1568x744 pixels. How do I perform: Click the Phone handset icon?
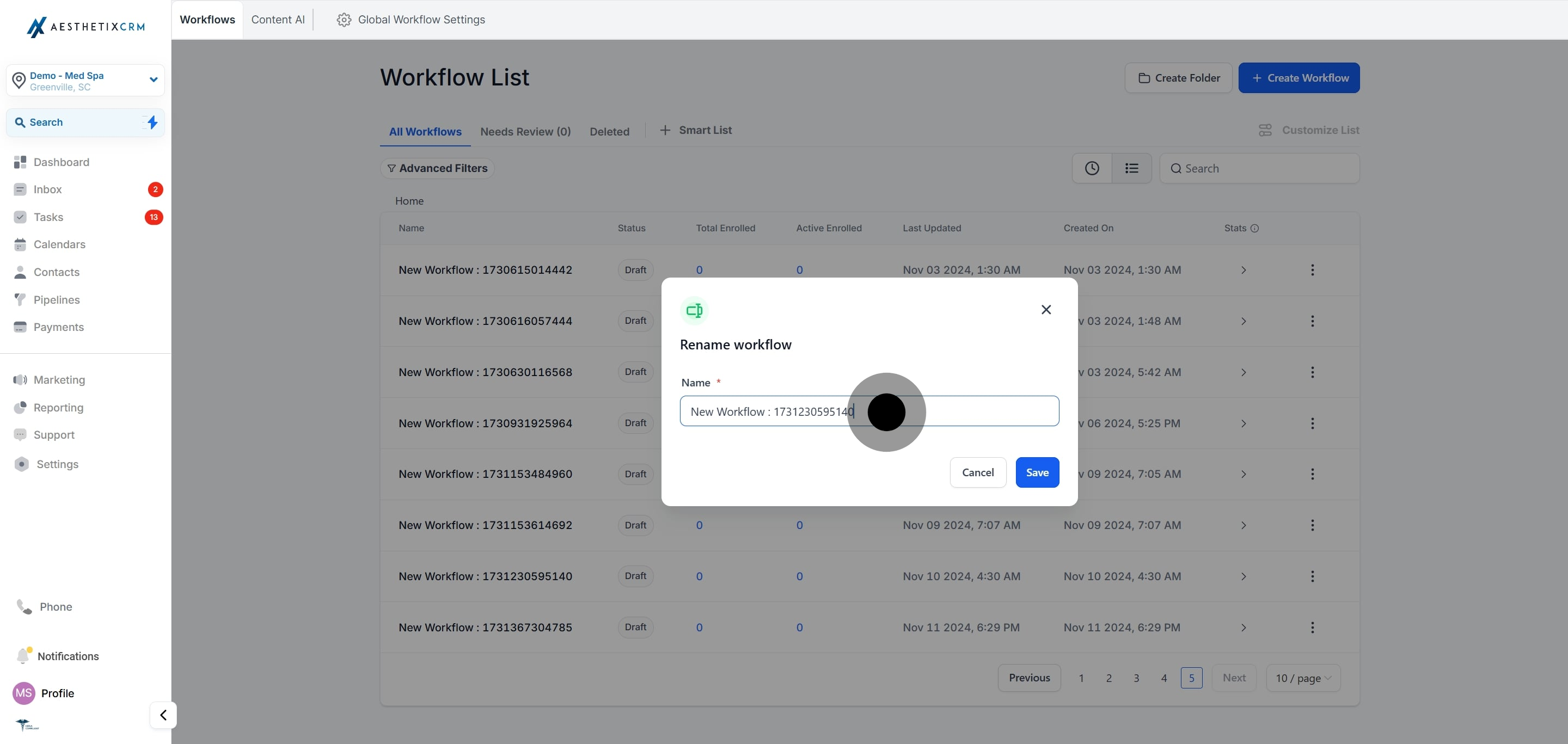[x=24, y=606]
